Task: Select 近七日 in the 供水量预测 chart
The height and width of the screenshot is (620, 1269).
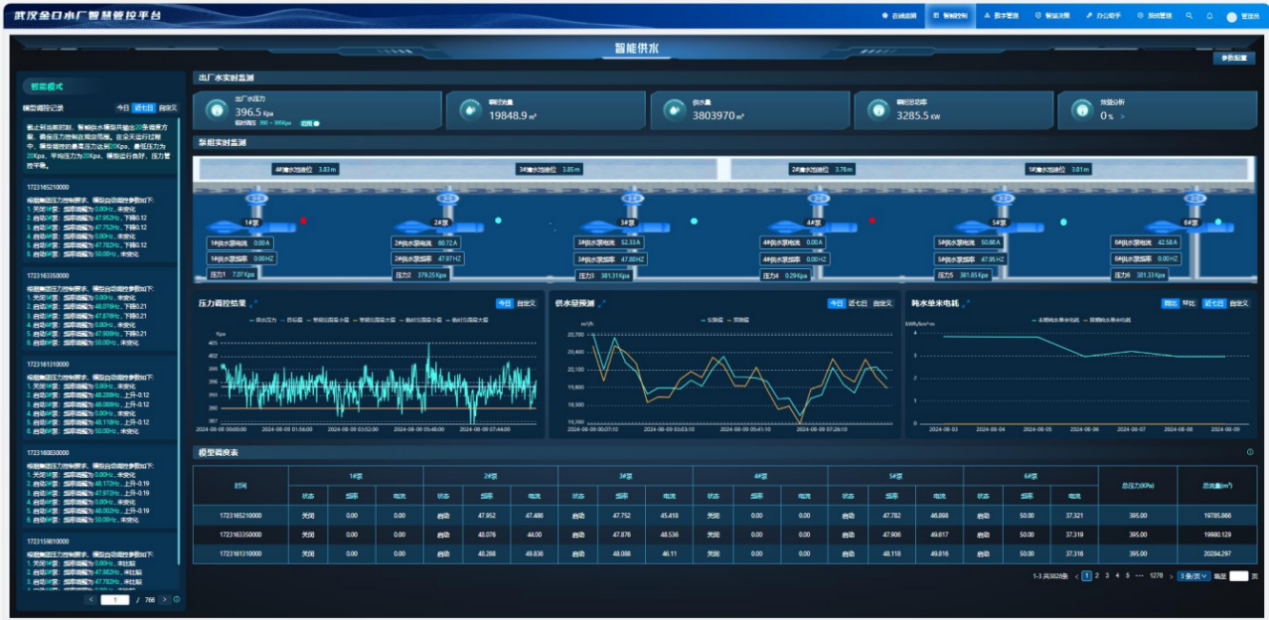Action: point(858,304)
